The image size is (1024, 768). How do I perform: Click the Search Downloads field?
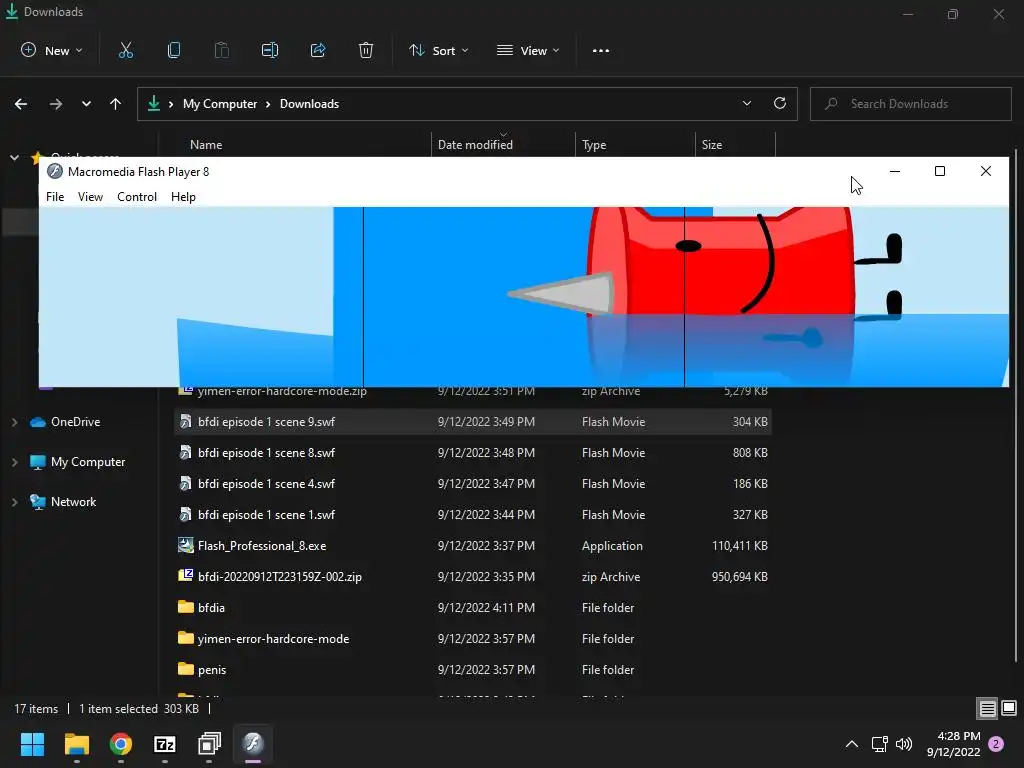click(x=910, y=104)
